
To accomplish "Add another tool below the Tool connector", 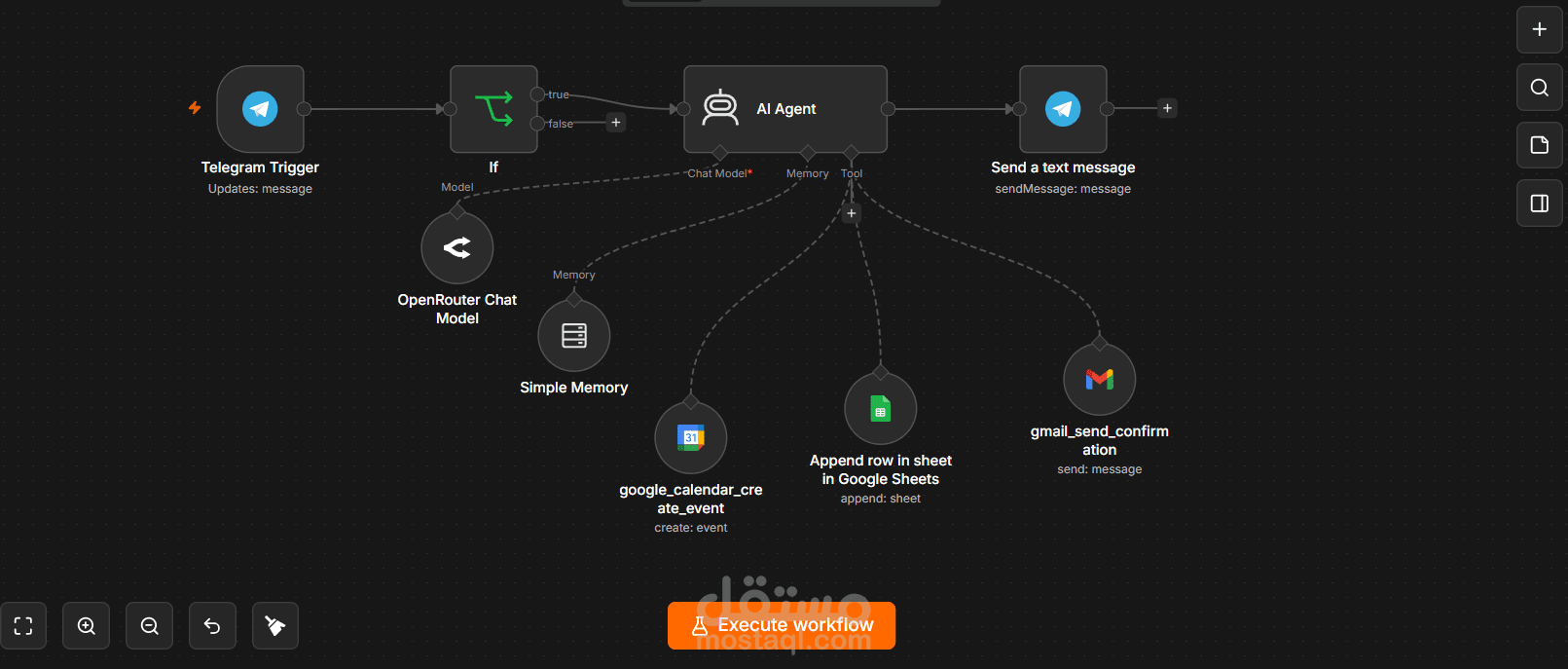I will click(852, 213).
